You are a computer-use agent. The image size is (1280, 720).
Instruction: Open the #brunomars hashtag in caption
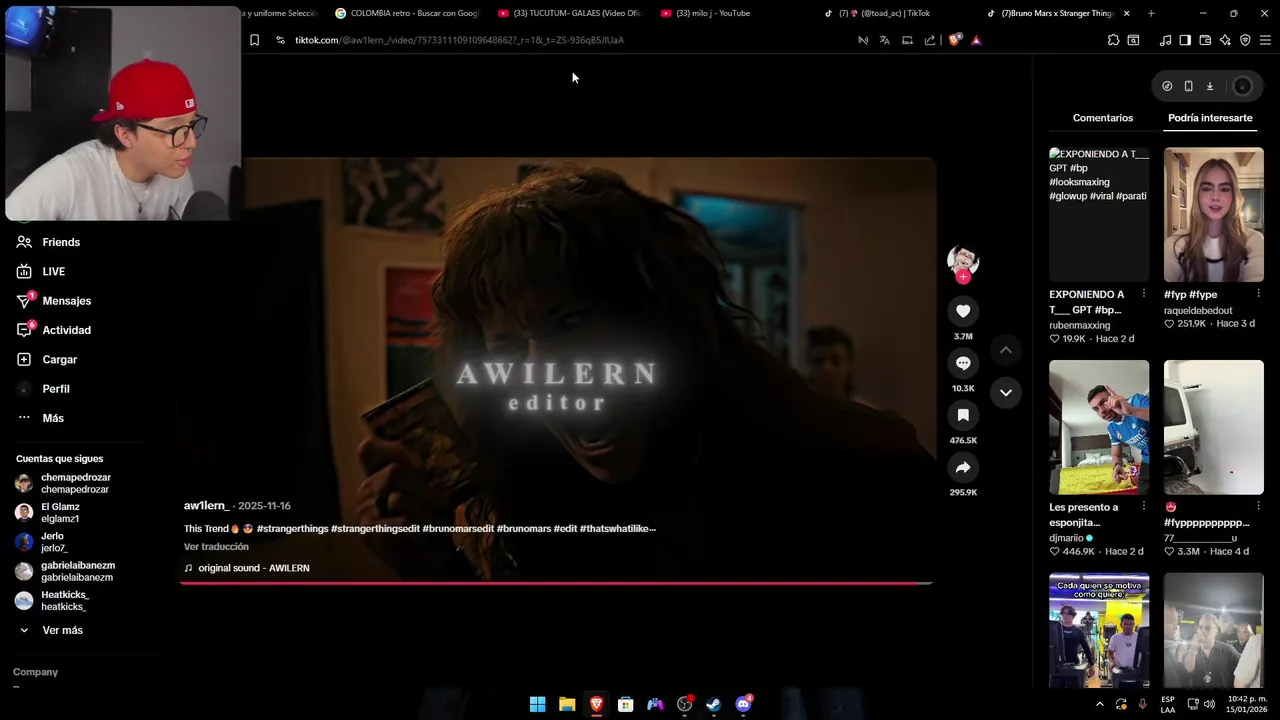[523, 529]
